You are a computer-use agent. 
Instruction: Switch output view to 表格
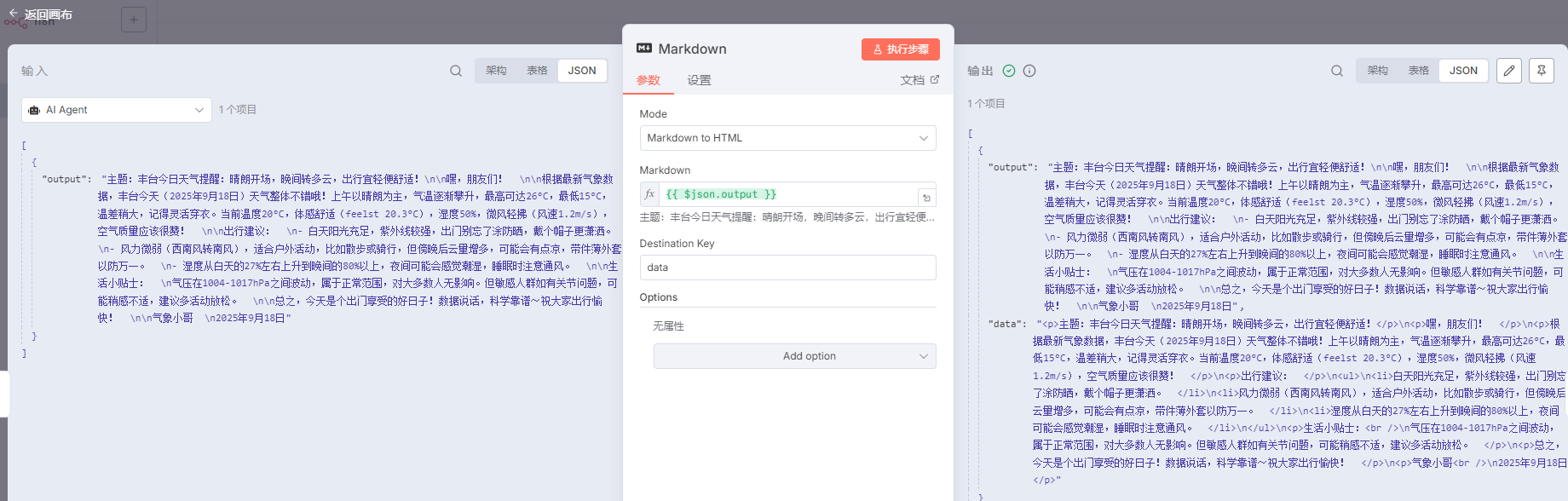coord(1418,71)
